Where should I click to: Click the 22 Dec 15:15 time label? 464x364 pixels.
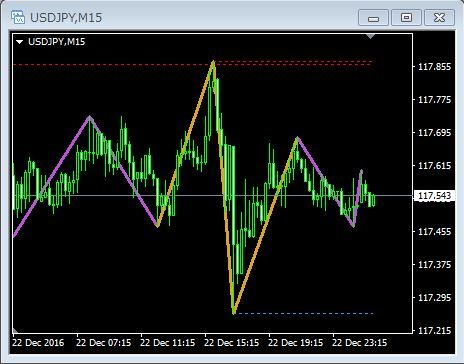point(231,343)
